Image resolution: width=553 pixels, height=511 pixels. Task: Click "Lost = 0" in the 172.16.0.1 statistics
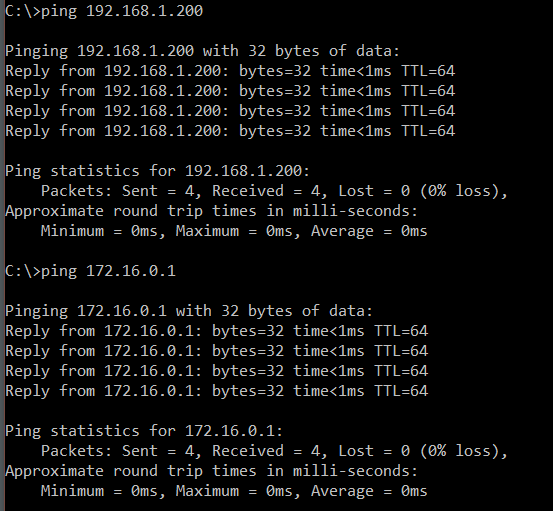374,451
